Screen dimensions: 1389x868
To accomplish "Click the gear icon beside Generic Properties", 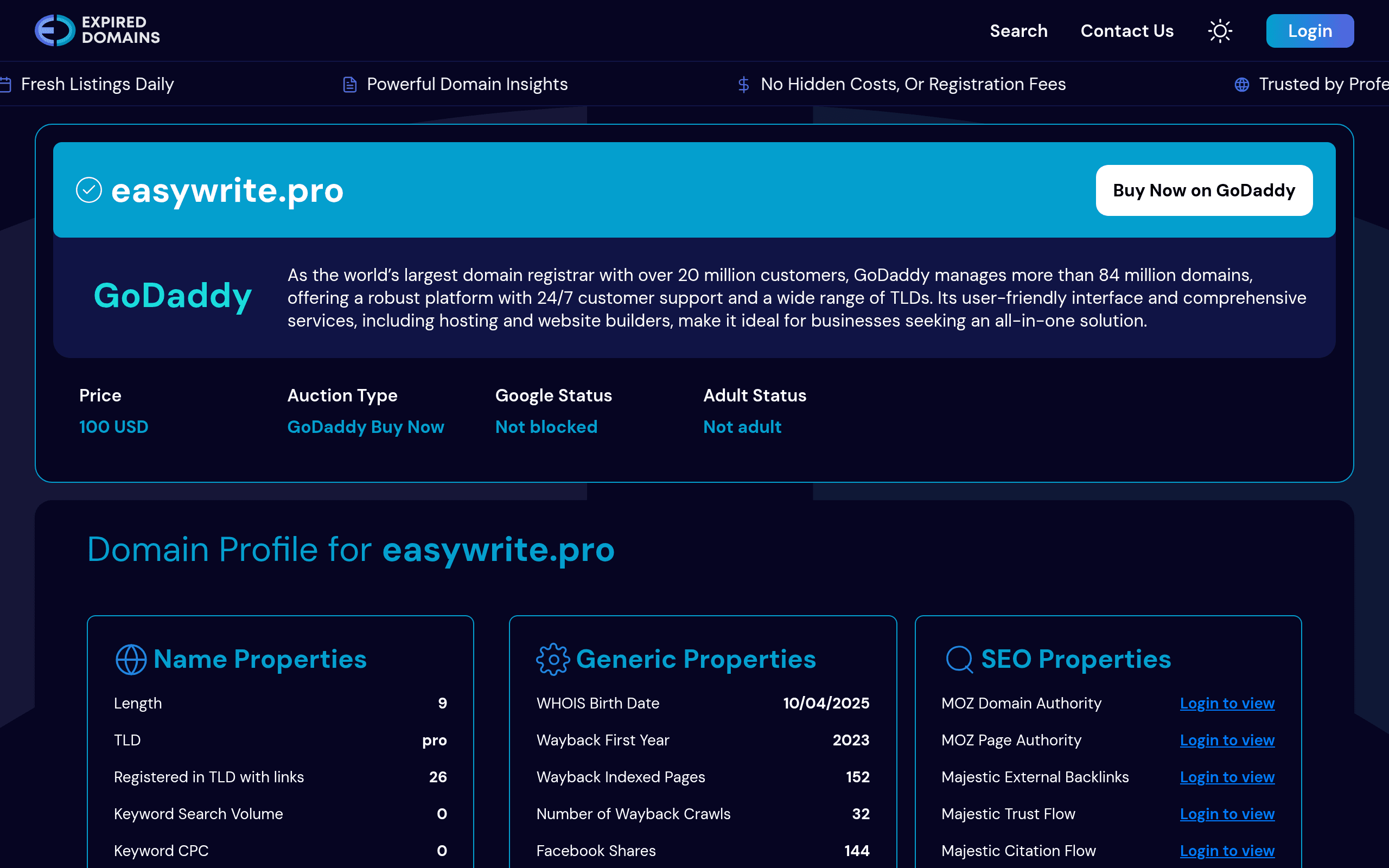I will coord(553,660).
